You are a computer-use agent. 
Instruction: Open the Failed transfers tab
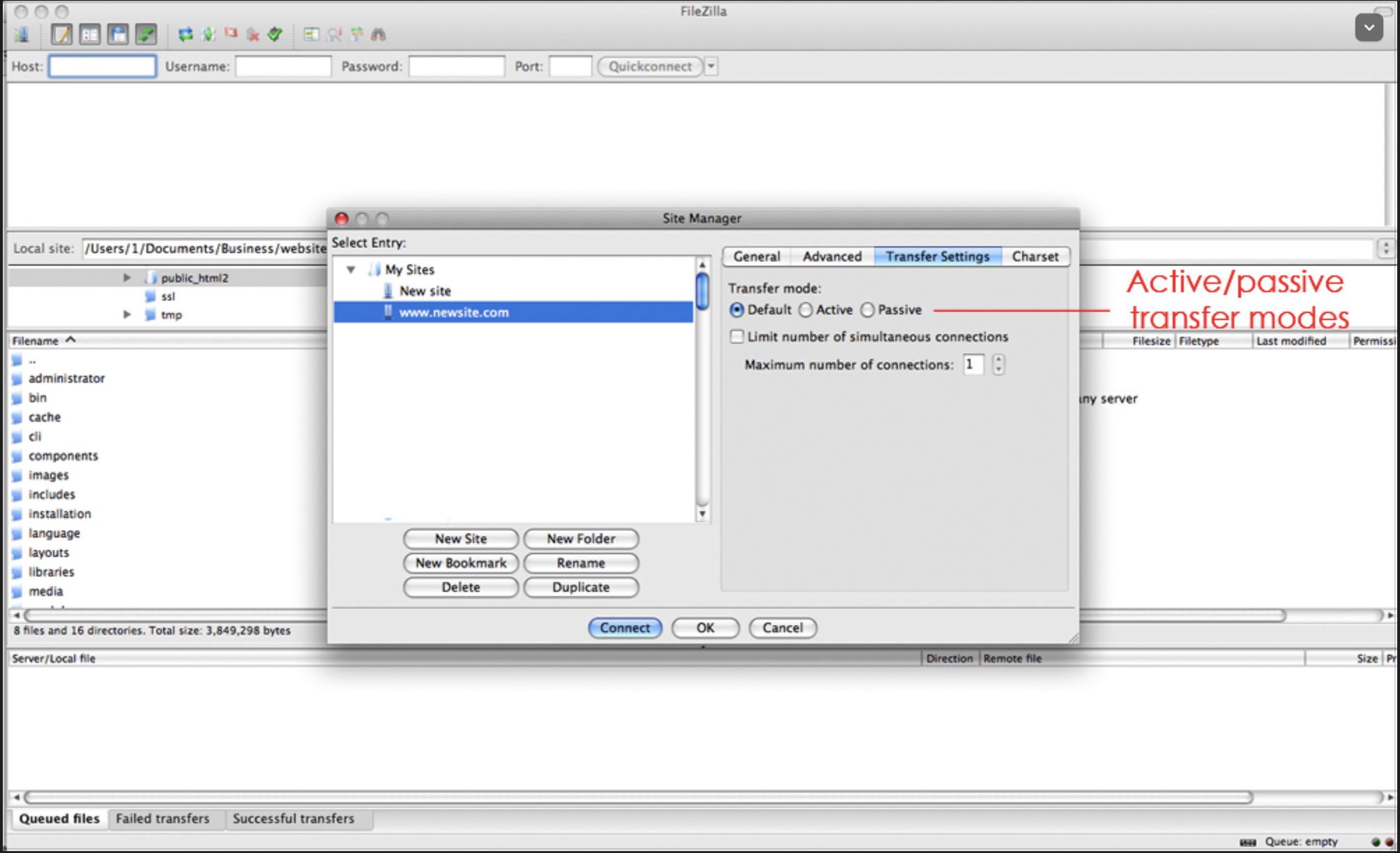pyautogui.click(x=162, y=819)
